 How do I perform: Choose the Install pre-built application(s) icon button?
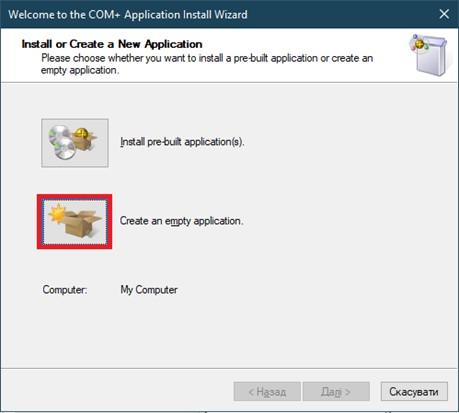75,143
